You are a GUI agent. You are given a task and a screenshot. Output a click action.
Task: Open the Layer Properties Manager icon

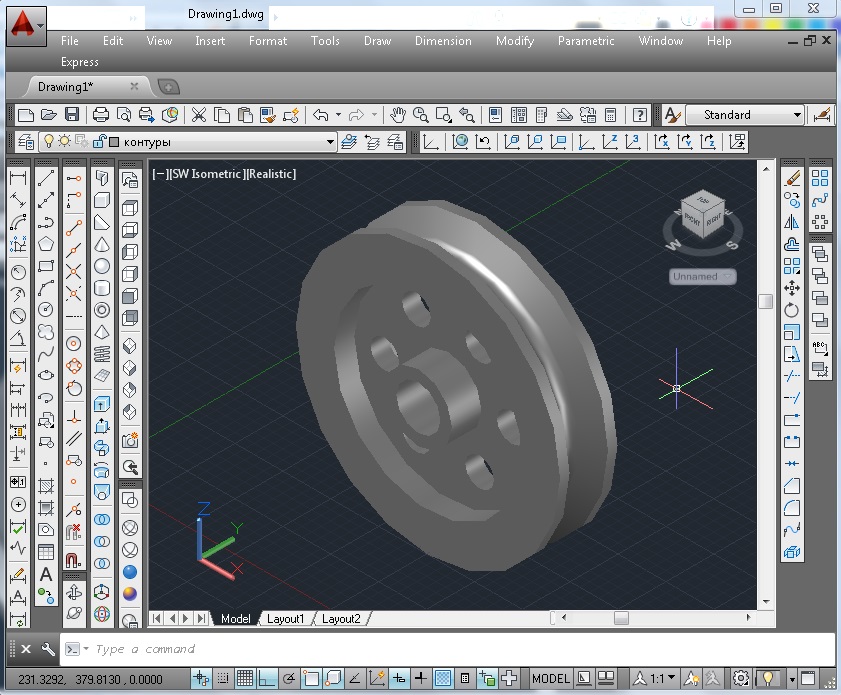(x=25, y=142)
